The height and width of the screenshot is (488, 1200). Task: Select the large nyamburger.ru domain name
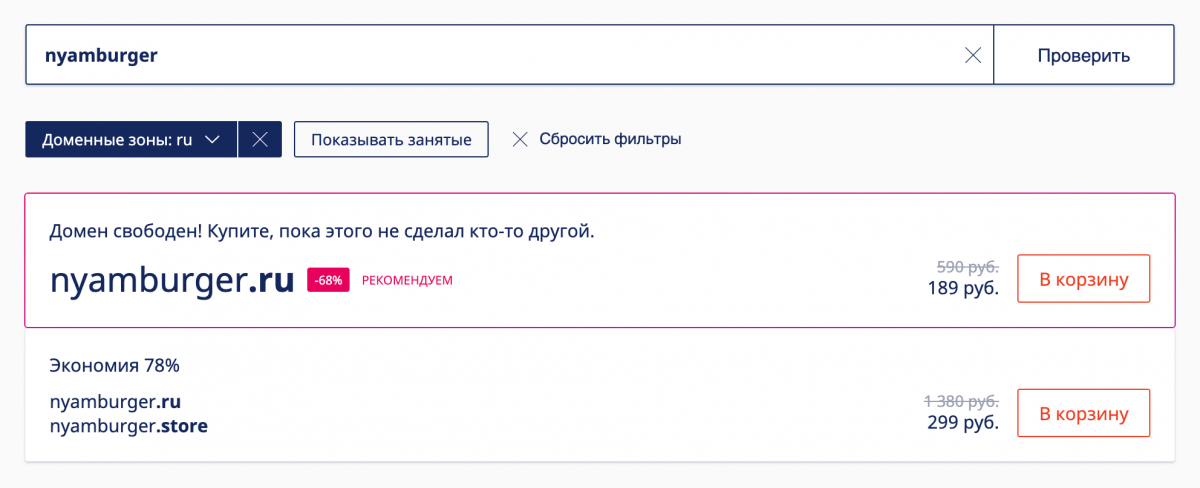[172, 280]
